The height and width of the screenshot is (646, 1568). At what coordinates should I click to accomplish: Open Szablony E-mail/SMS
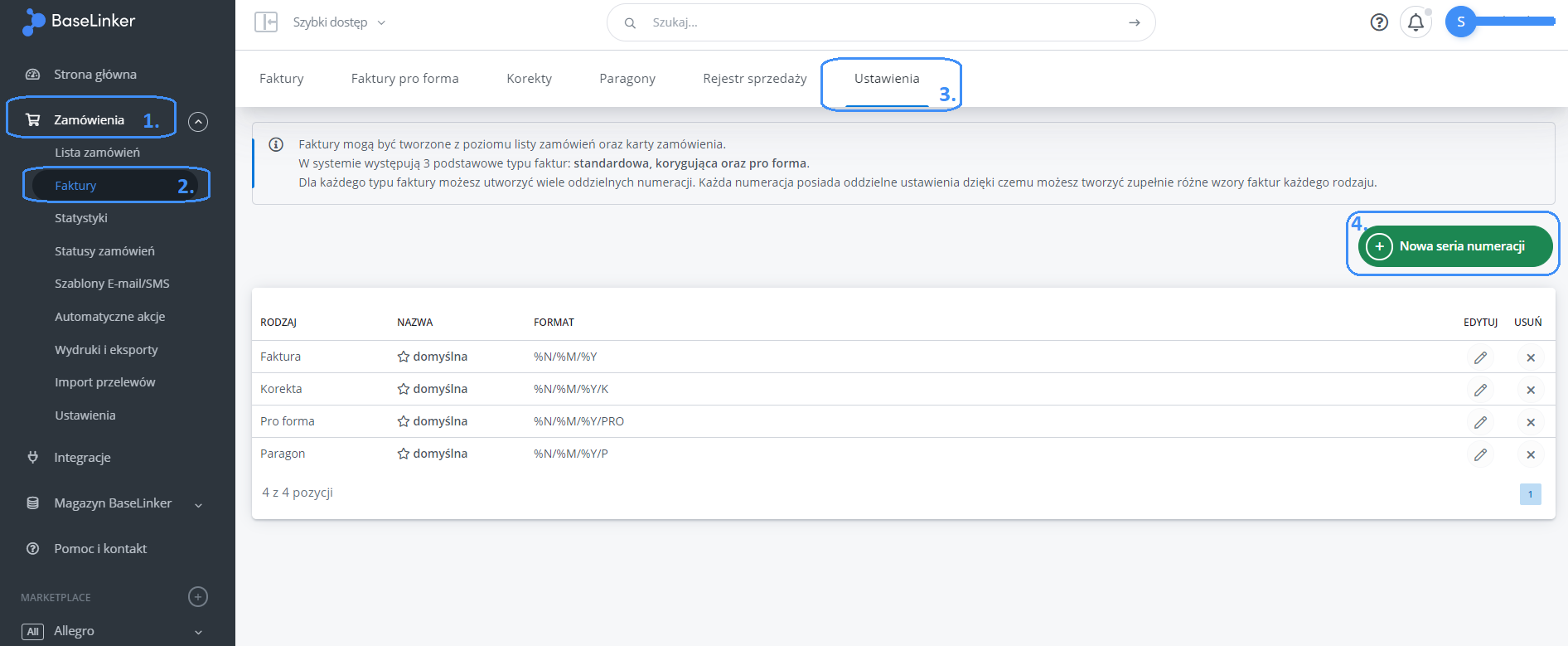[x=112, y=284]
